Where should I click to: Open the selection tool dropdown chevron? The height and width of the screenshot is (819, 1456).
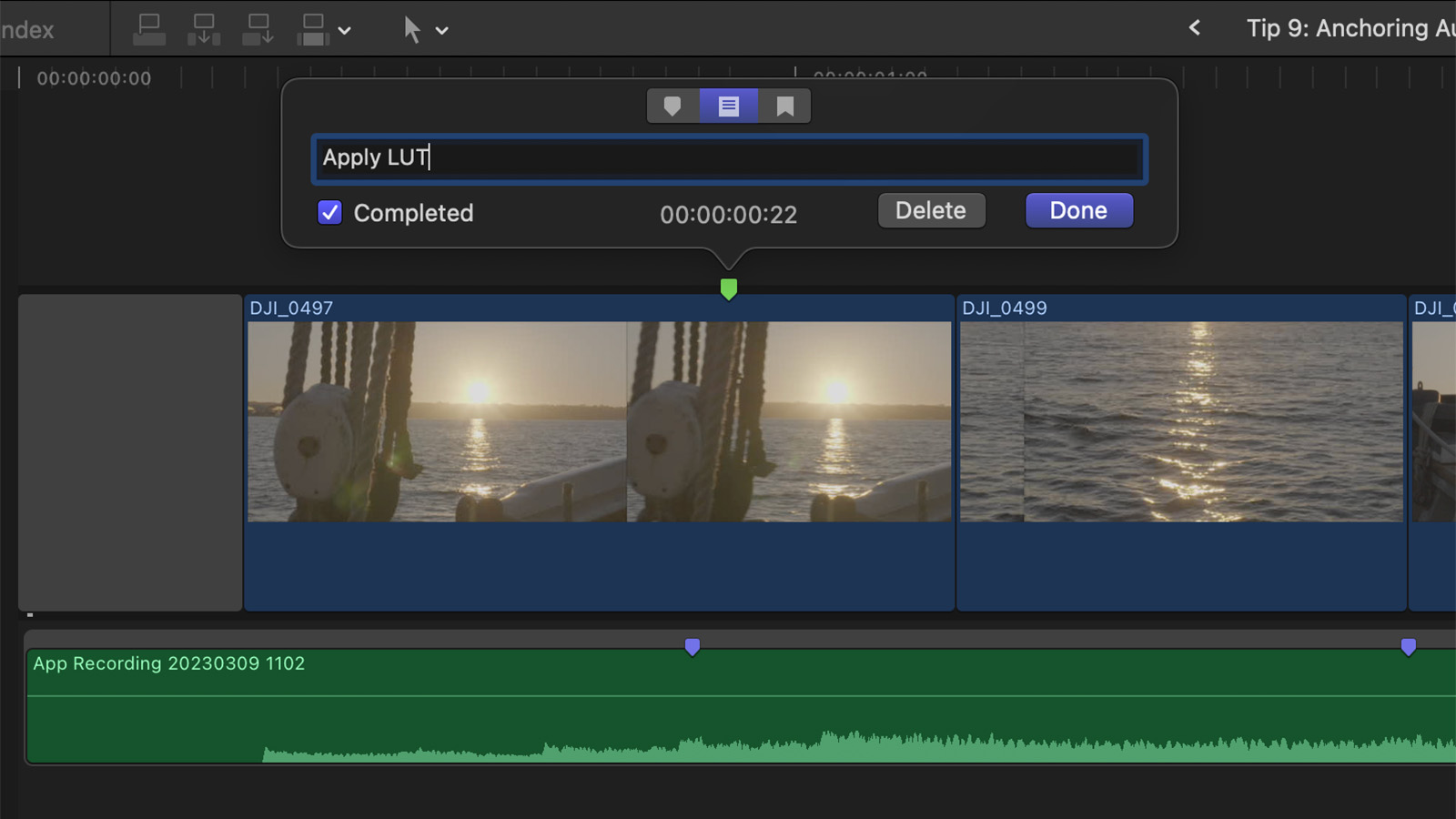[443, 30]
